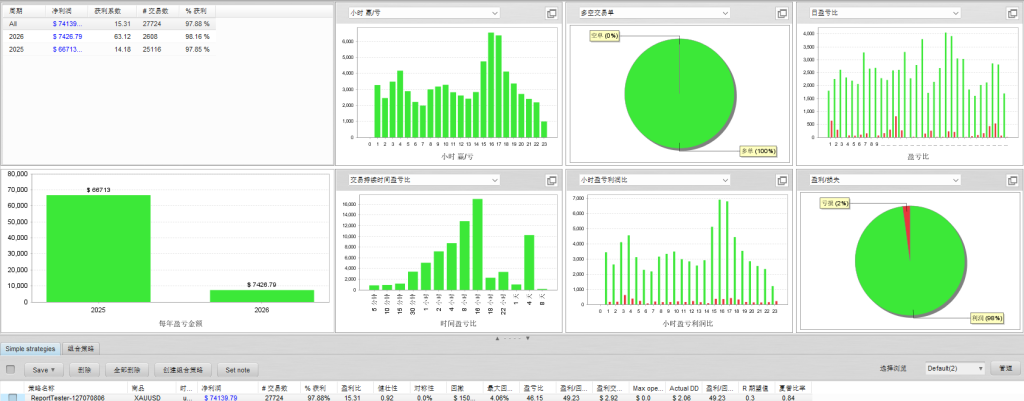Open the 多空交易单 chart type dropdown
The width and height of the screenshot is (1024, 401).
(x=724, y=13)
